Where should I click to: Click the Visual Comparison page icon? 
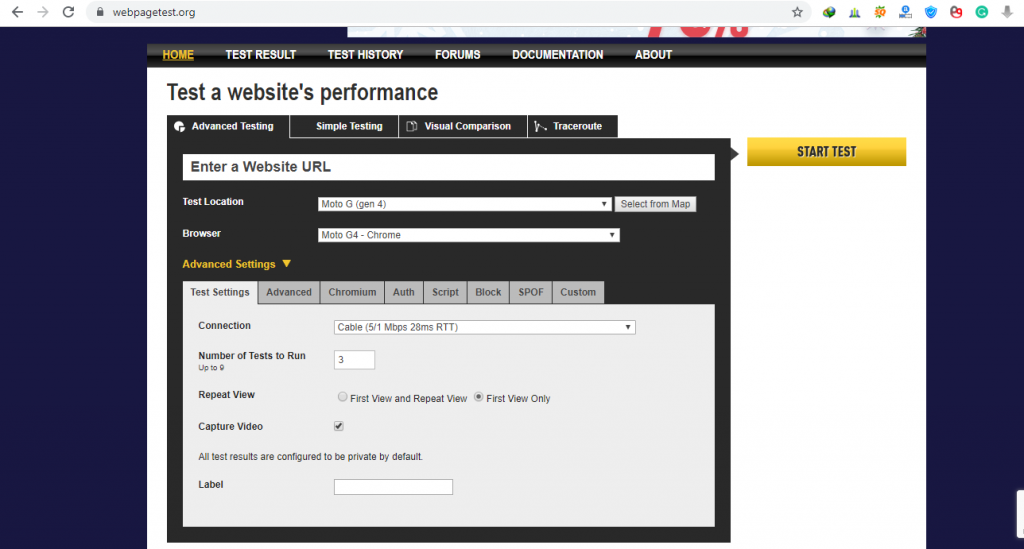pyautogui.click(x=411, y=126)
